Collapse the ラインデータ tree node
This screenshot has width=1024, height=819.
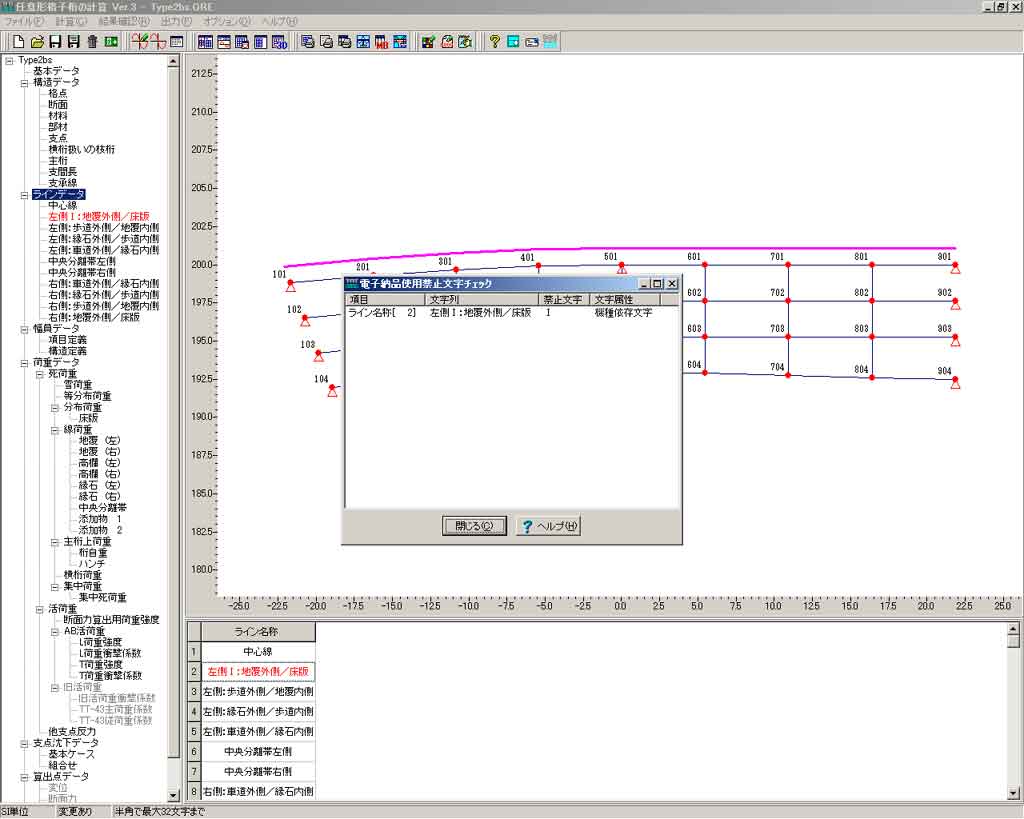pos(24,195)
